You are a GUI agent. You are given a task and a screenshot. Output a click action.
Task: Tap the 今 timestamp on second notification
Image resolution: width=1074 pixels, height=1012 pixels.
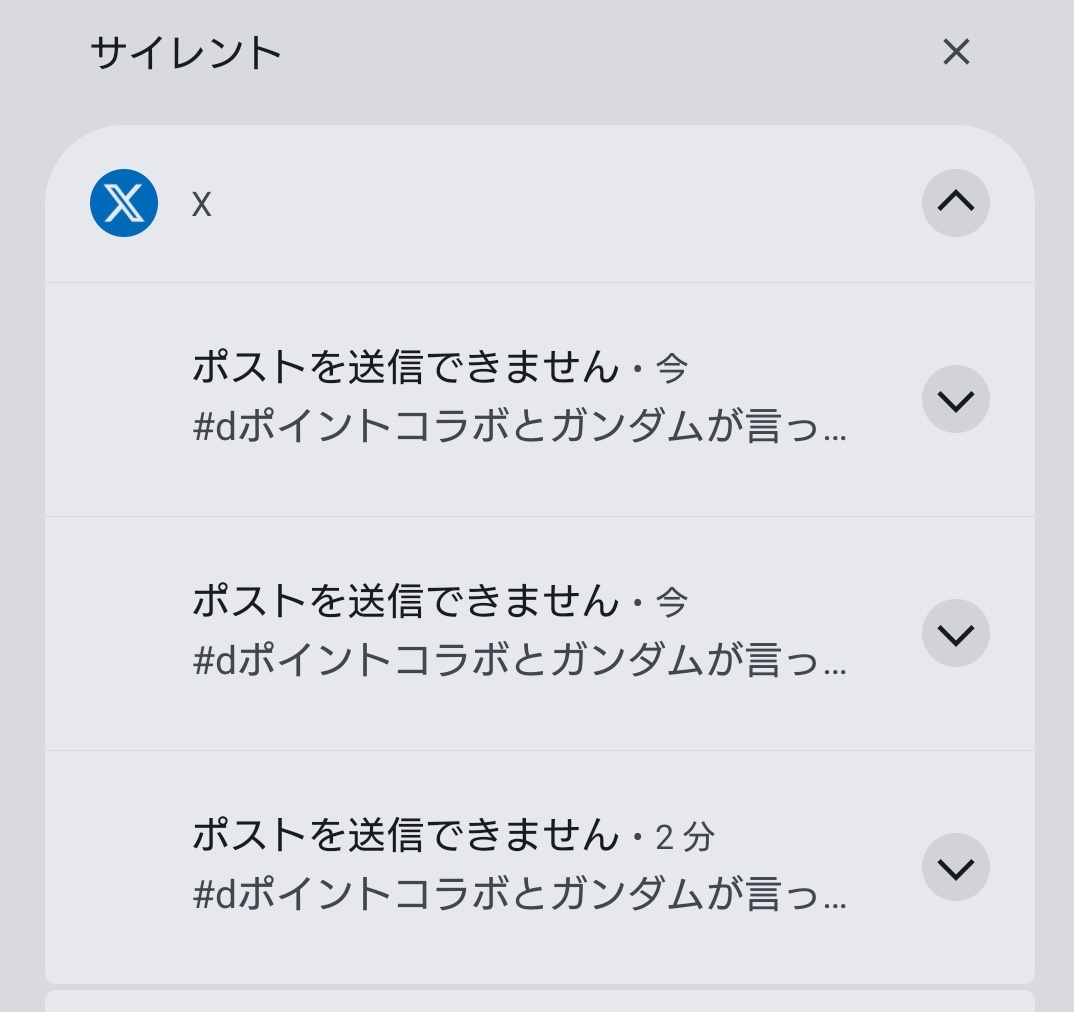pos(672,602)
